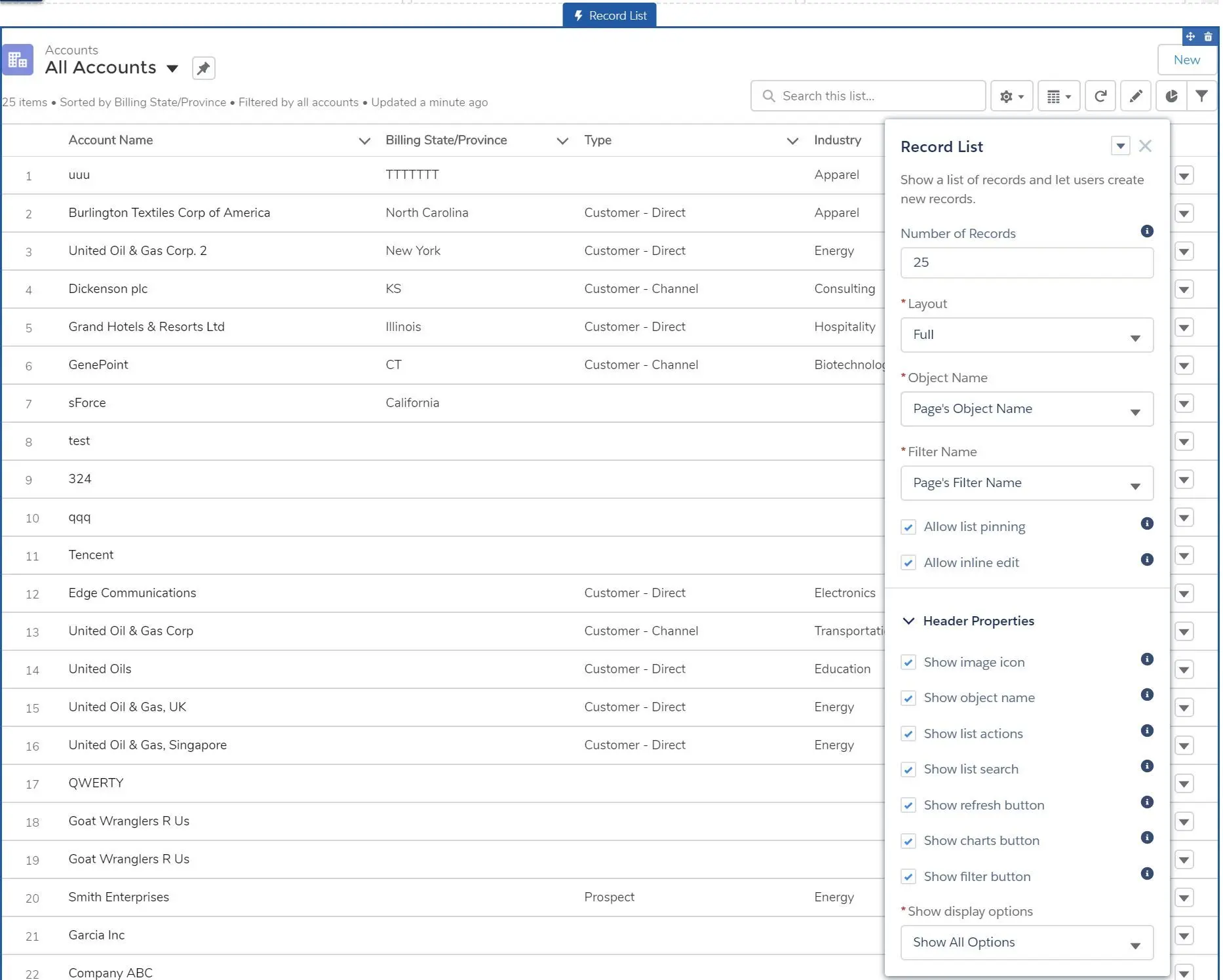1223x980 pixels.
Task: Open Type column menu chevron
Action: pyautogui.click(x=792, y=141)
